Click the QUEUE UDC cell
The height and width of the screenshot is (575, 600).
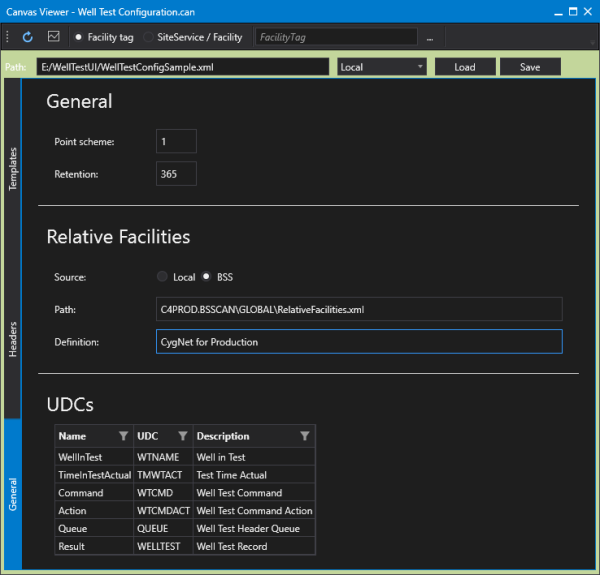163,528
